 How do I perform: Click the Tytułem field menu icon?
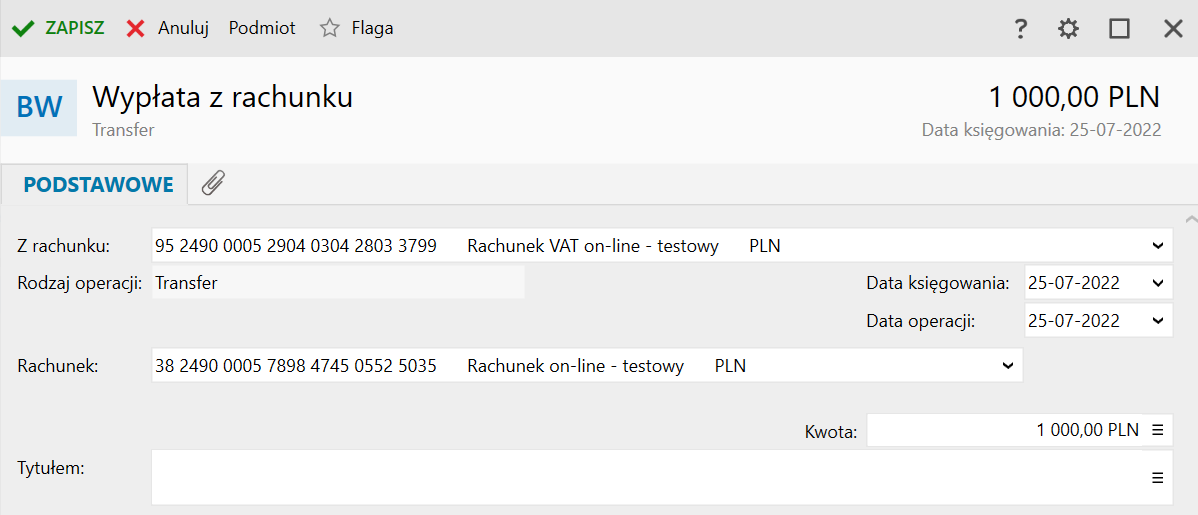[x=1158, y=478]
